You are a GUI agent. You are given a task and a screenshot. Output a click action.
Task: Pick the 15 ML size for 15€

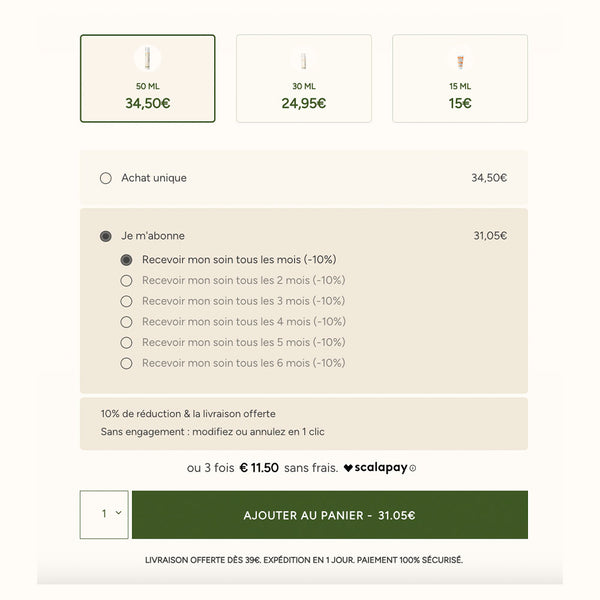click(459, 80)
